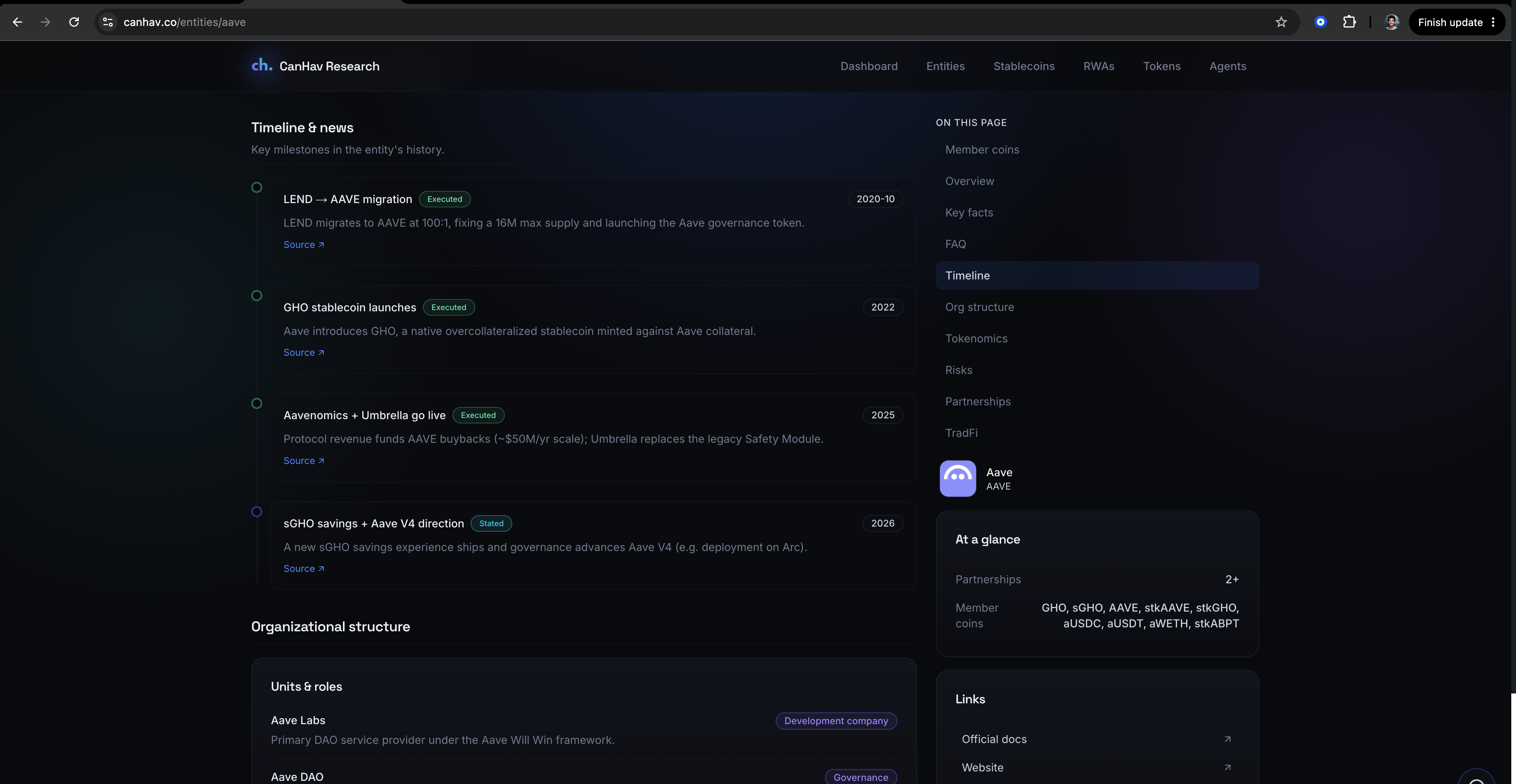Click the 2025 date tag
1516x784 pixels.
pos(883,415)
